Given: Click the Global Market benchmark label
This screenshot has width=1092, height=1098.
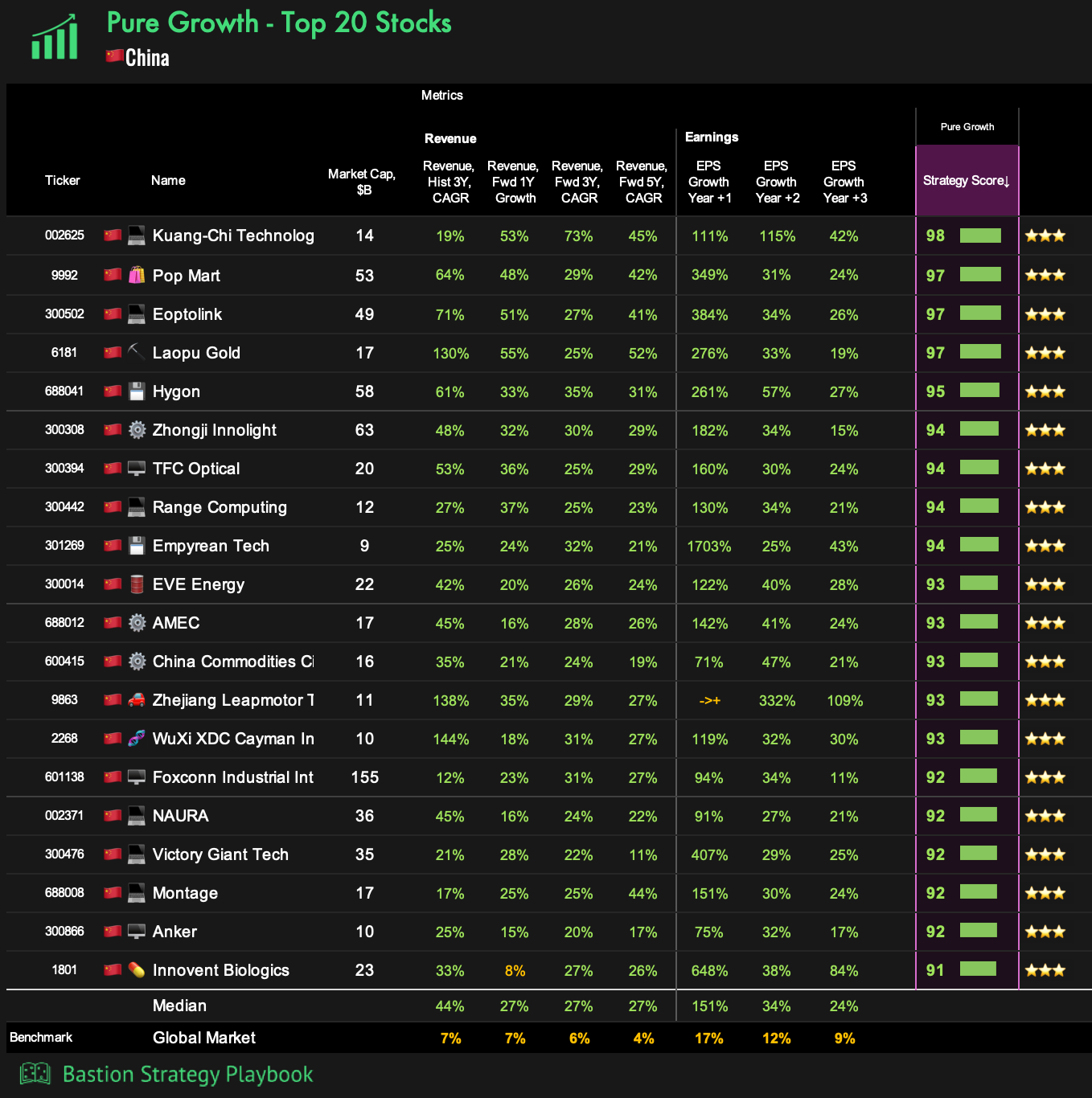Looking at the screenshot, I should [x=204, y=1038].
